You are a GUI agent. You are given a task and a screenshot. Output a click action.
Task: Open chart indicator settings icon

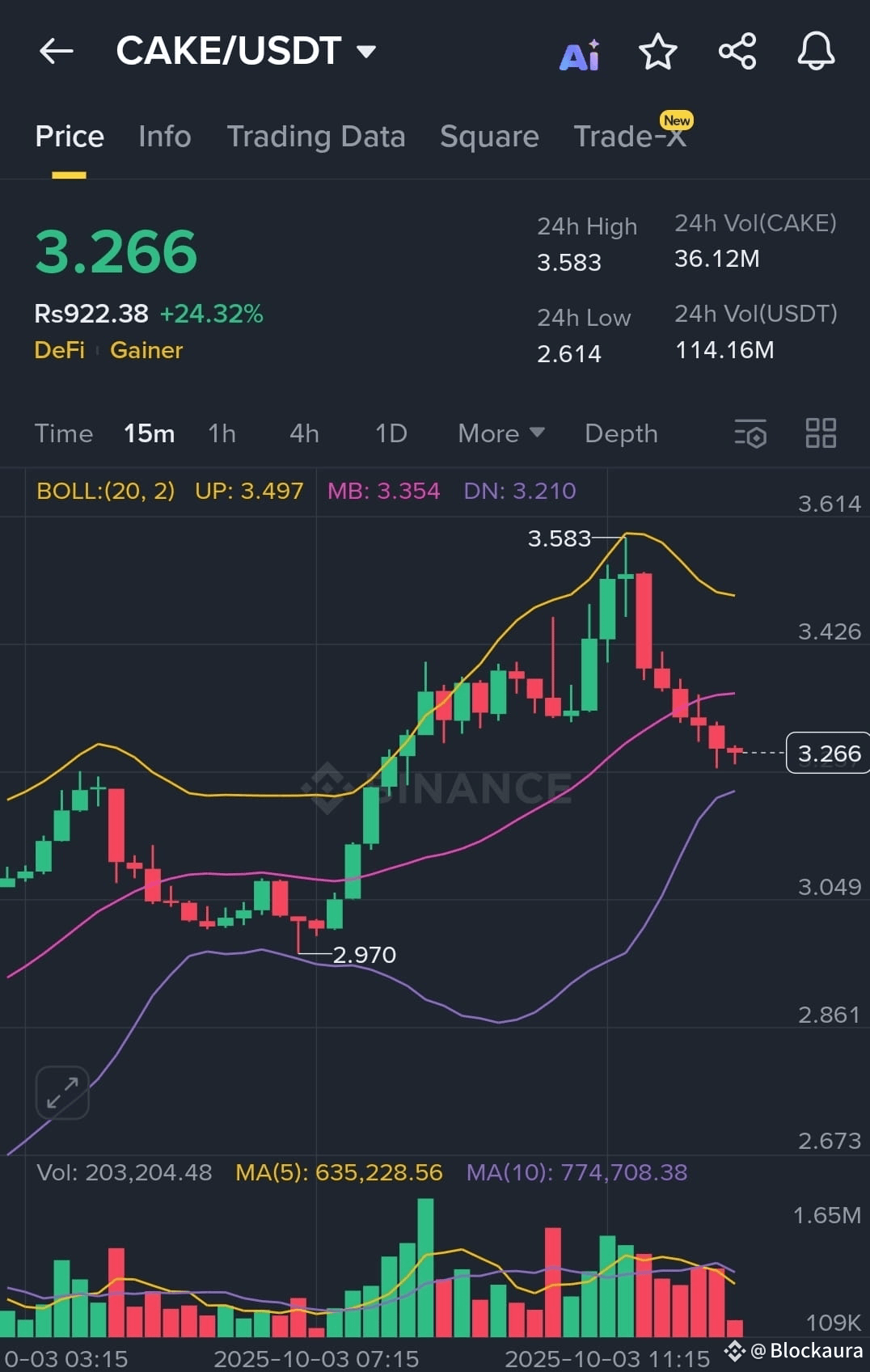click(x=750, y=433)
